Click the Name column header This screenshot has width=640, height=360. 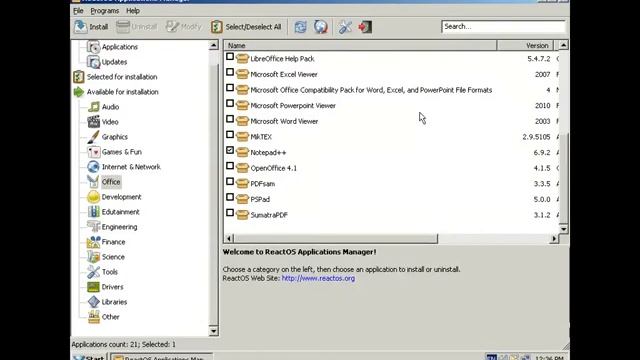point(360,45)
